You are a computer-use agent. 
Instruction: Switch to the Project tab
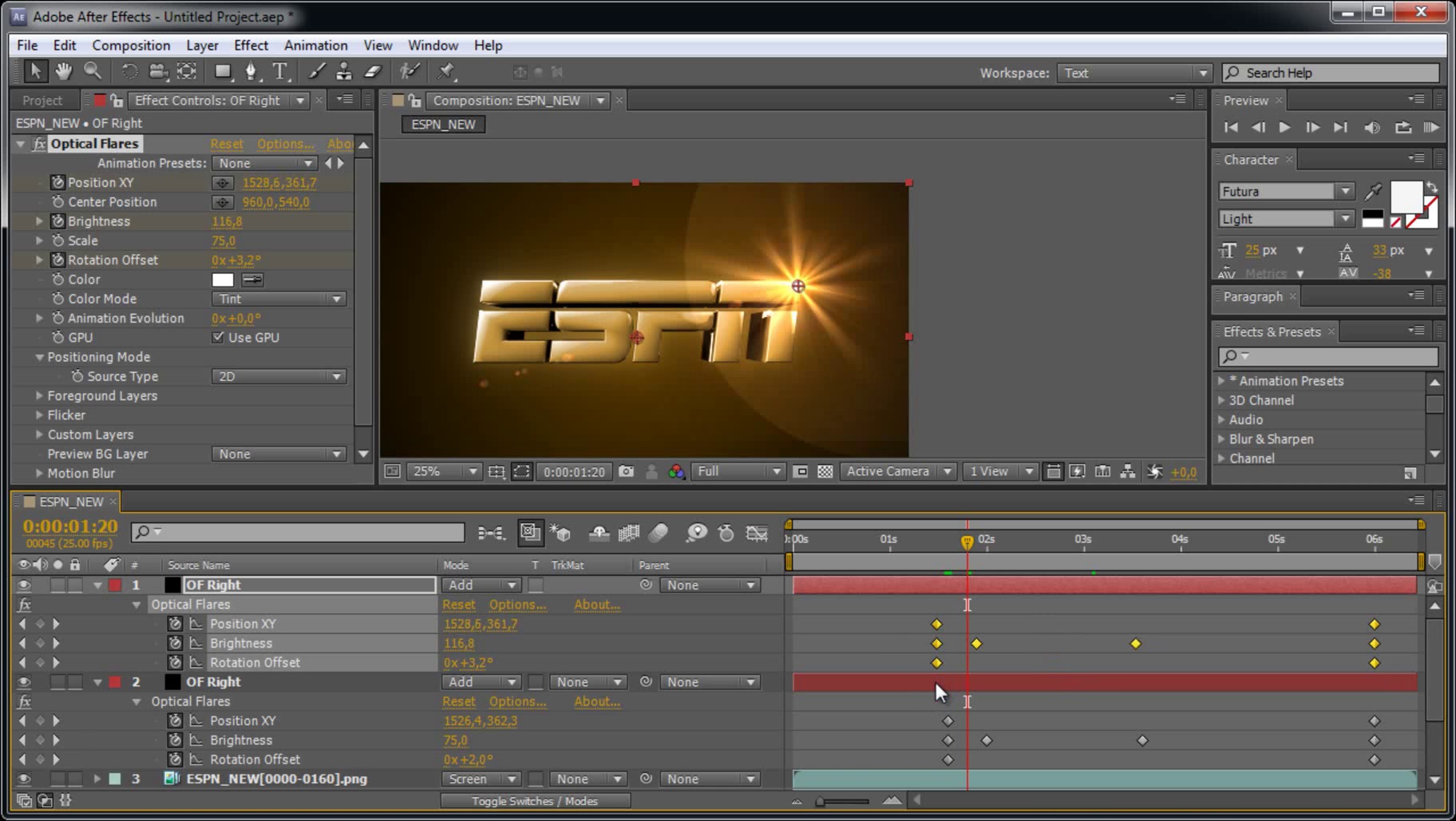[42, 101]
